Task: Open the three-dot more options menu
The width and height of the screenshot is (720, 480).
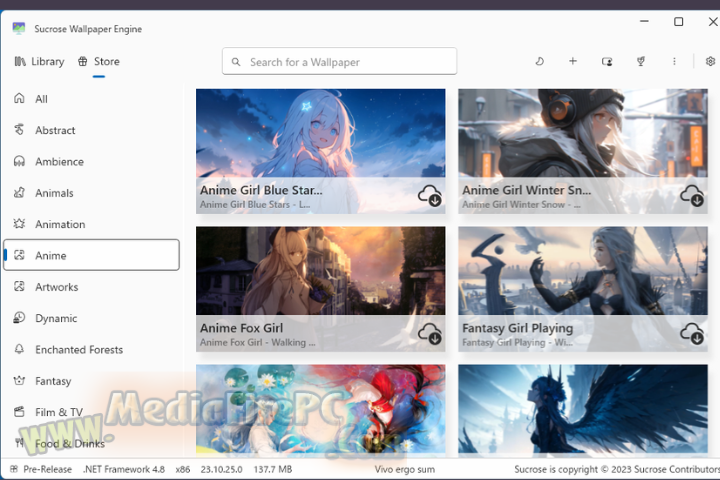Action: point(674,61)
